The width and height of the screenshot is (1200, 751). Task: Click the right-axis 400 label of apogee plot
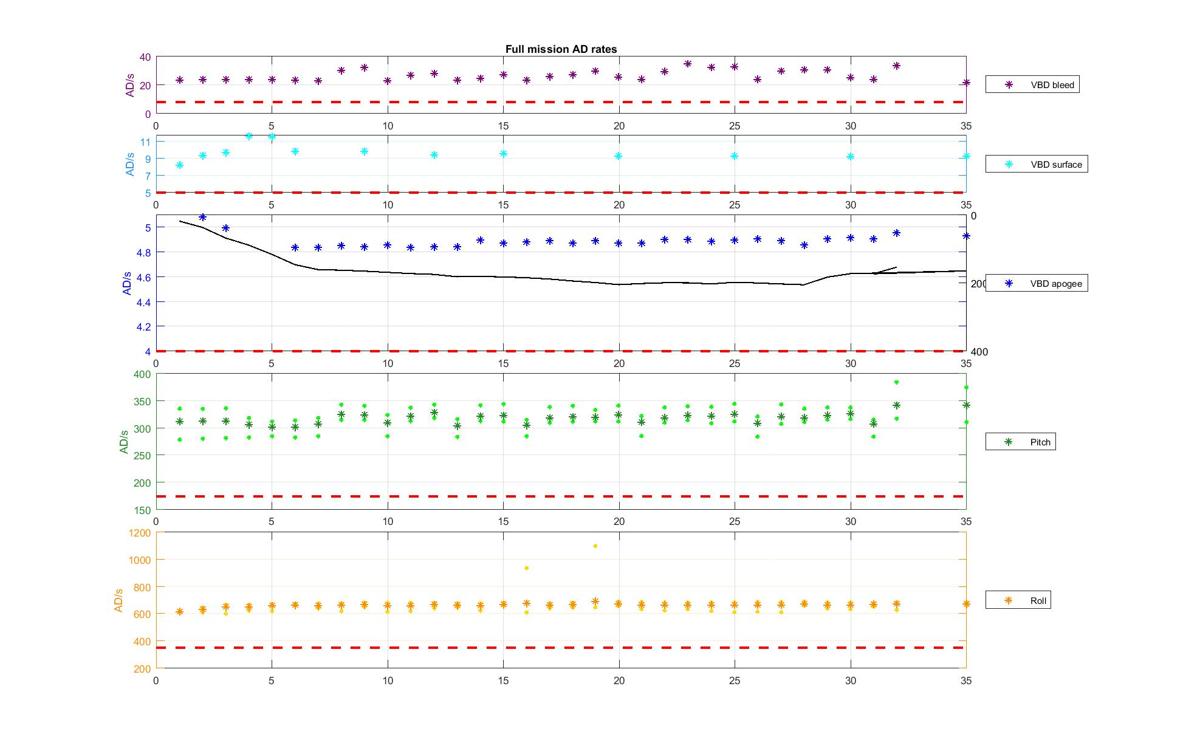(979, 352)
